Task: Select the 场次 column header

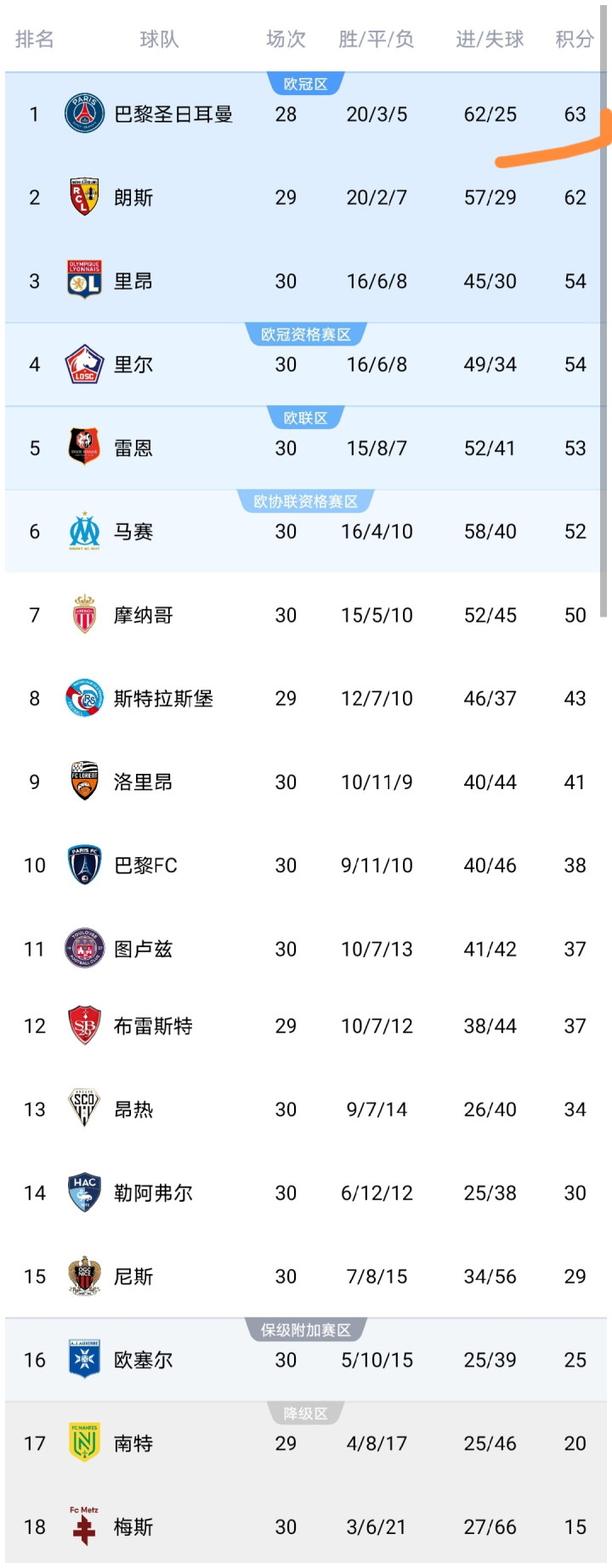Action: (286, 39)
